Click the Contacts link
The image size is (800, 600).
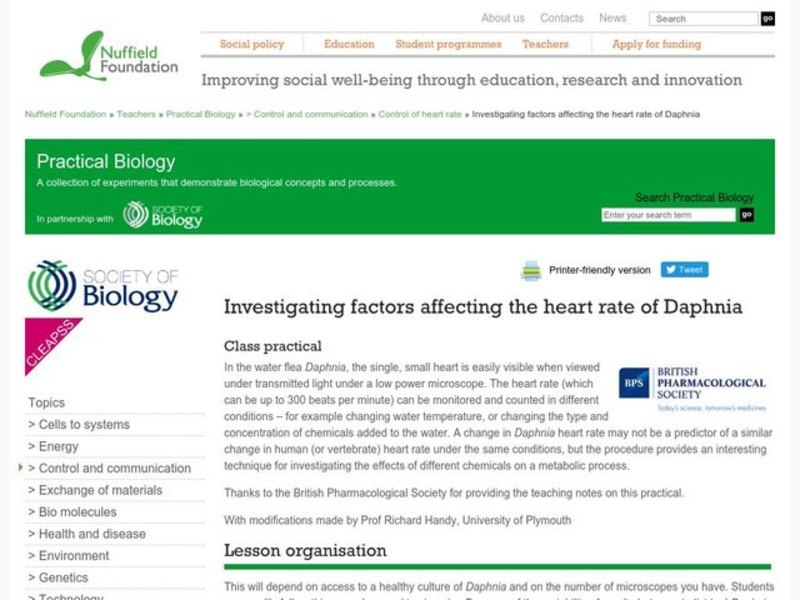tap(562, 17)
